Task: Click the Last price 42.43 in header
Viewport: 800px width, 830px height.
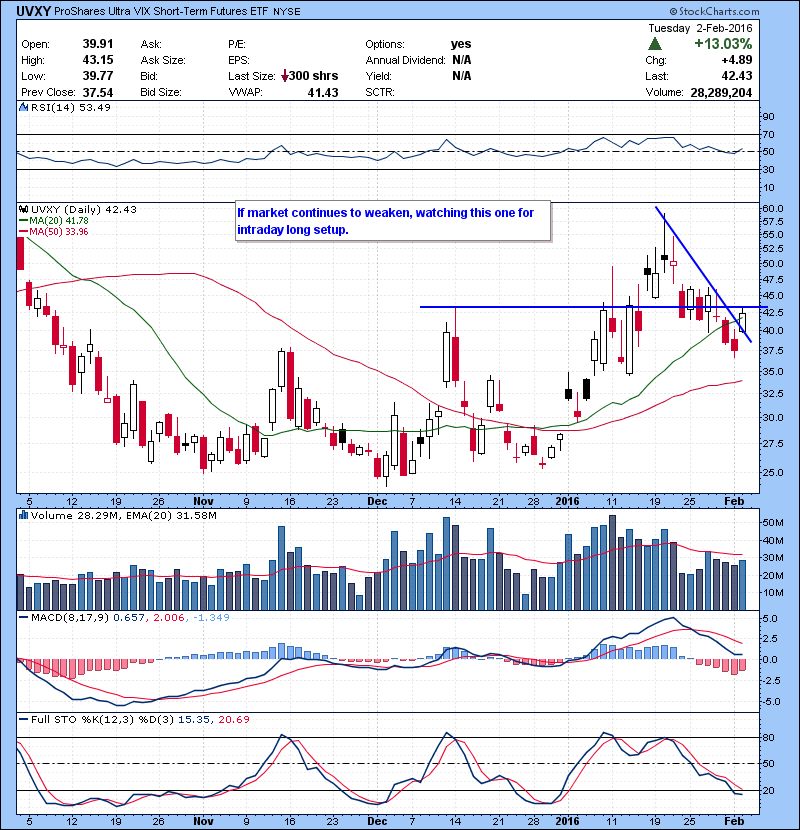Action: (736, 76)
